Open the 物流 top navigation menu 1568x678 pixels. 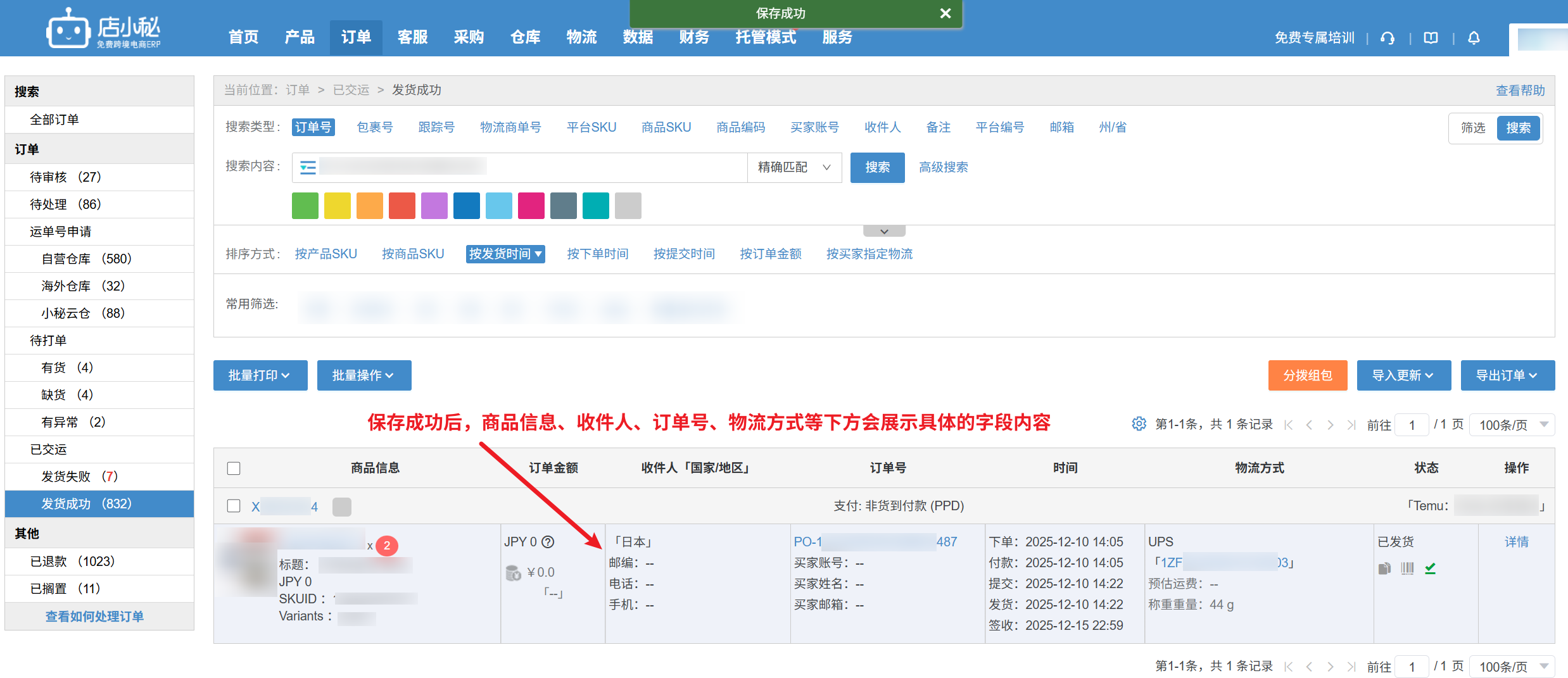click(581, 37)
